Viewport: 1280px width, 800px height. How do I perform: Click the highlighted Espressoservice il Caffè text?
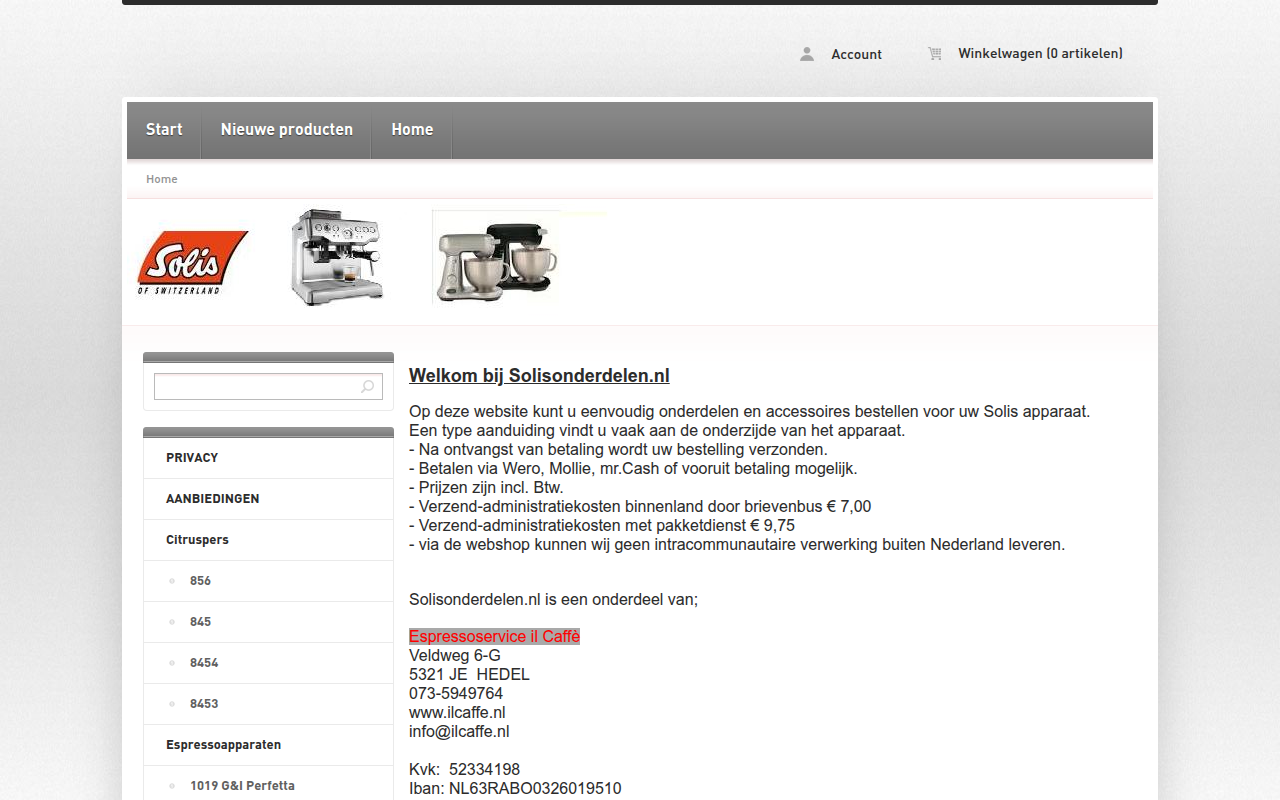pos(494,637)
